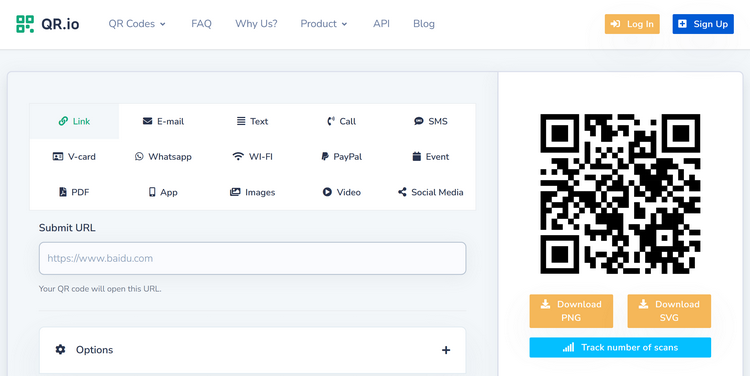Open the FAQ page

click(x=201, y=24)
